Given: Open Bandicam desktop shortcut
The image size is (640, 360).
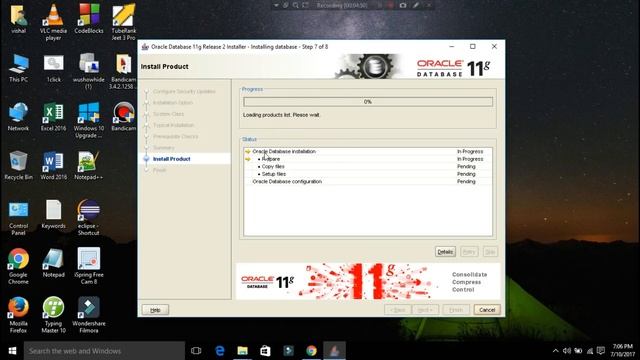Looking at the screenshot, I should click(x=124, y=117).
